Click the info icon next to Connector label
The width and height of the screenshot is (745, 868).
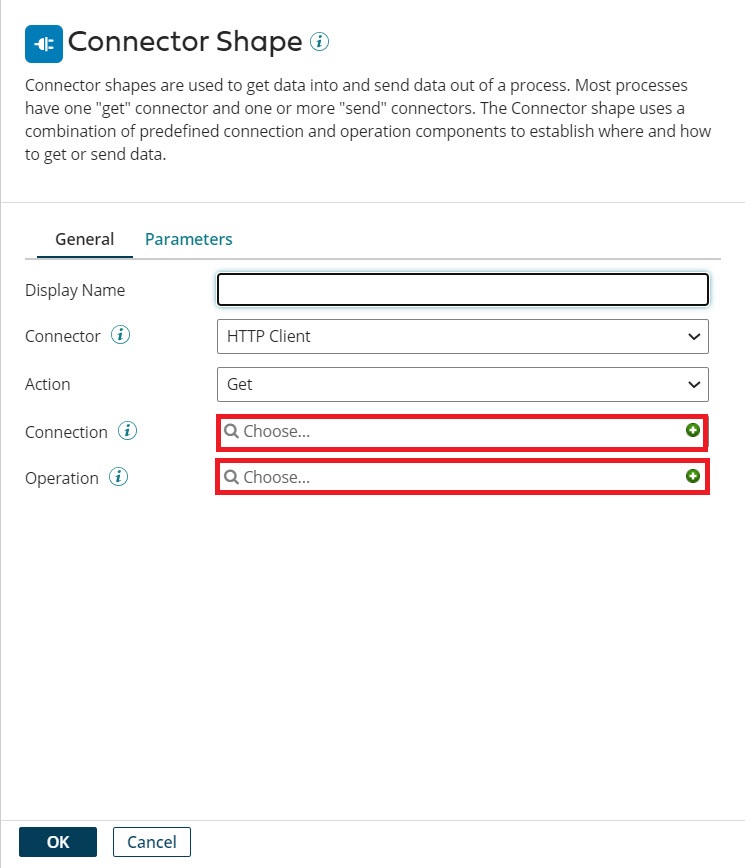pyautogui.click(x=119, y=335)
